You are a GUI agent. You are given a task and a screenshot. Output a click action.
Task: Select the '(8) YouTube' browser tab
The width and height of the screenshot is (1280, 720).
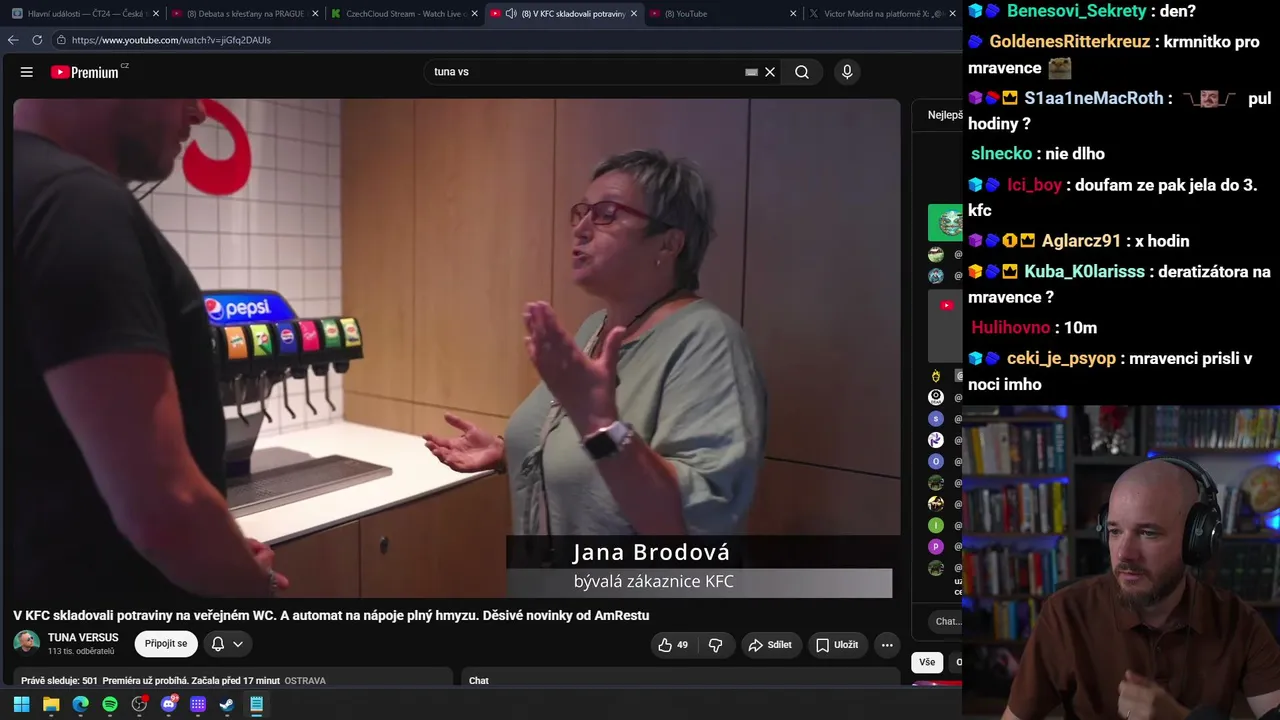[723, 14]
